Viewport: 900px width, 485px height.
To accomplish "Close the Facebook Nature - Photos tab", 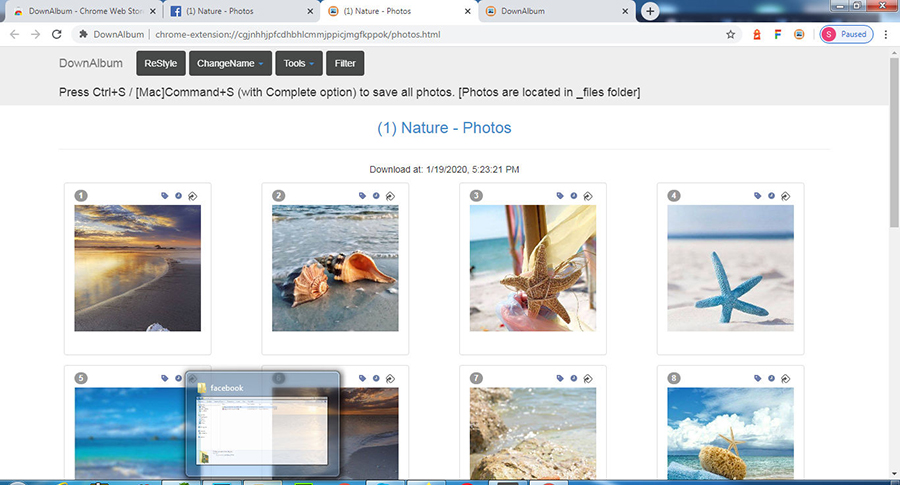I will pos(310,11).
